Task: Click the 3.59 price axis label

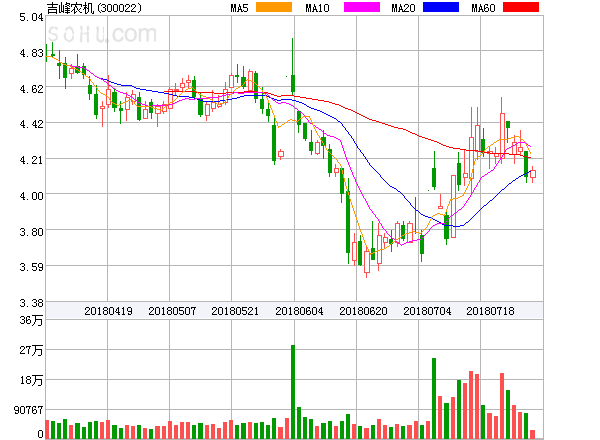Action: point(31,267)
